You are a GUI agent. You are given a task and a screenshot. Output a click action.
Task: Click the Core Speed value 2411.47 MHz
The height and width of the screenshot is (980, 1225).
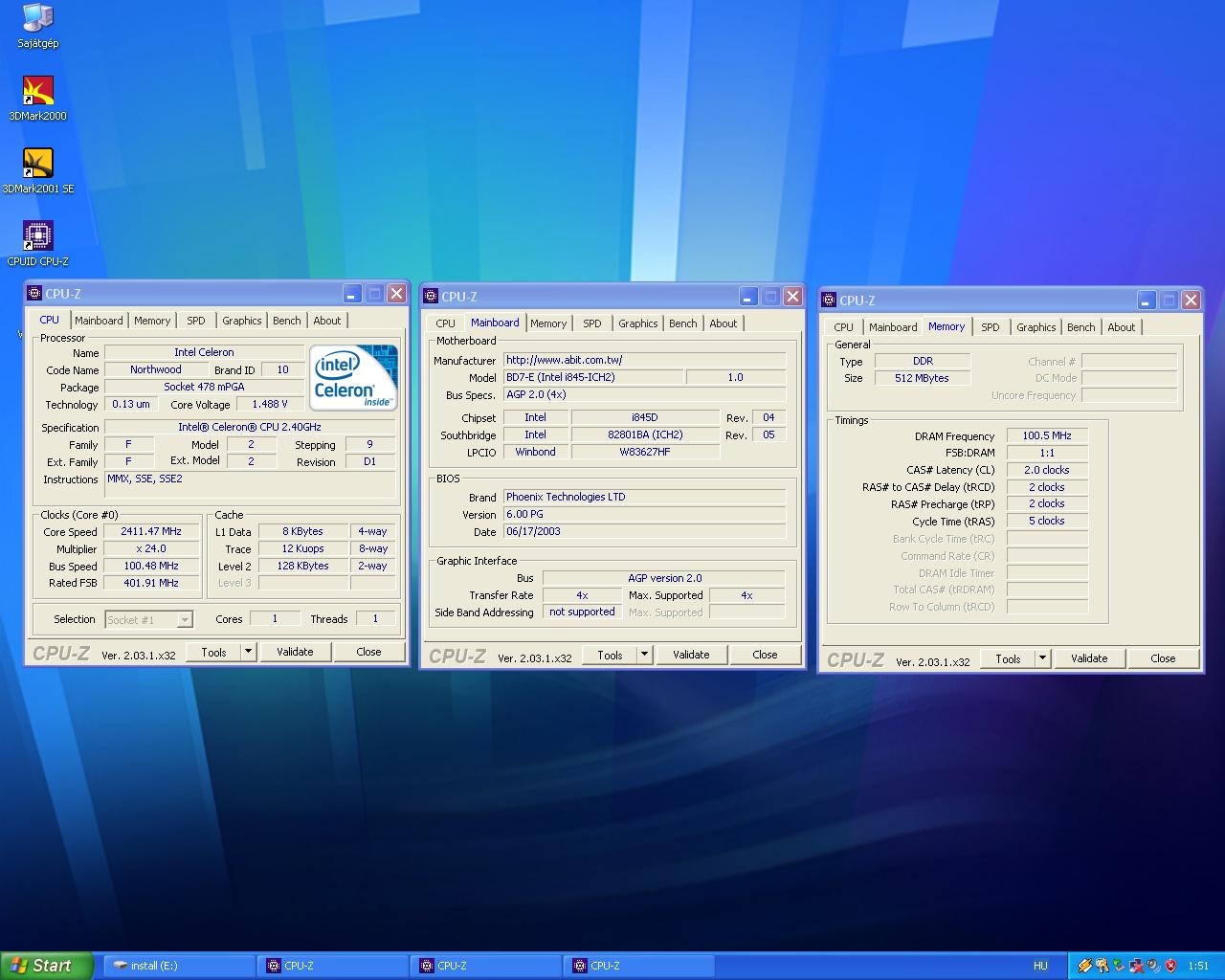coord(151,531)
